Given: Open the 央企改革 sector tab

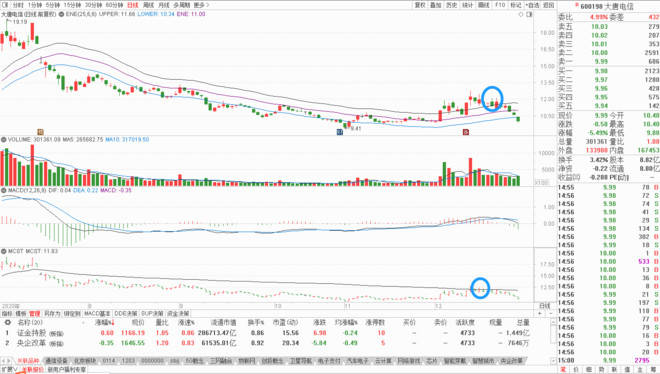Looking at the screenshot, I should point(511,361).
